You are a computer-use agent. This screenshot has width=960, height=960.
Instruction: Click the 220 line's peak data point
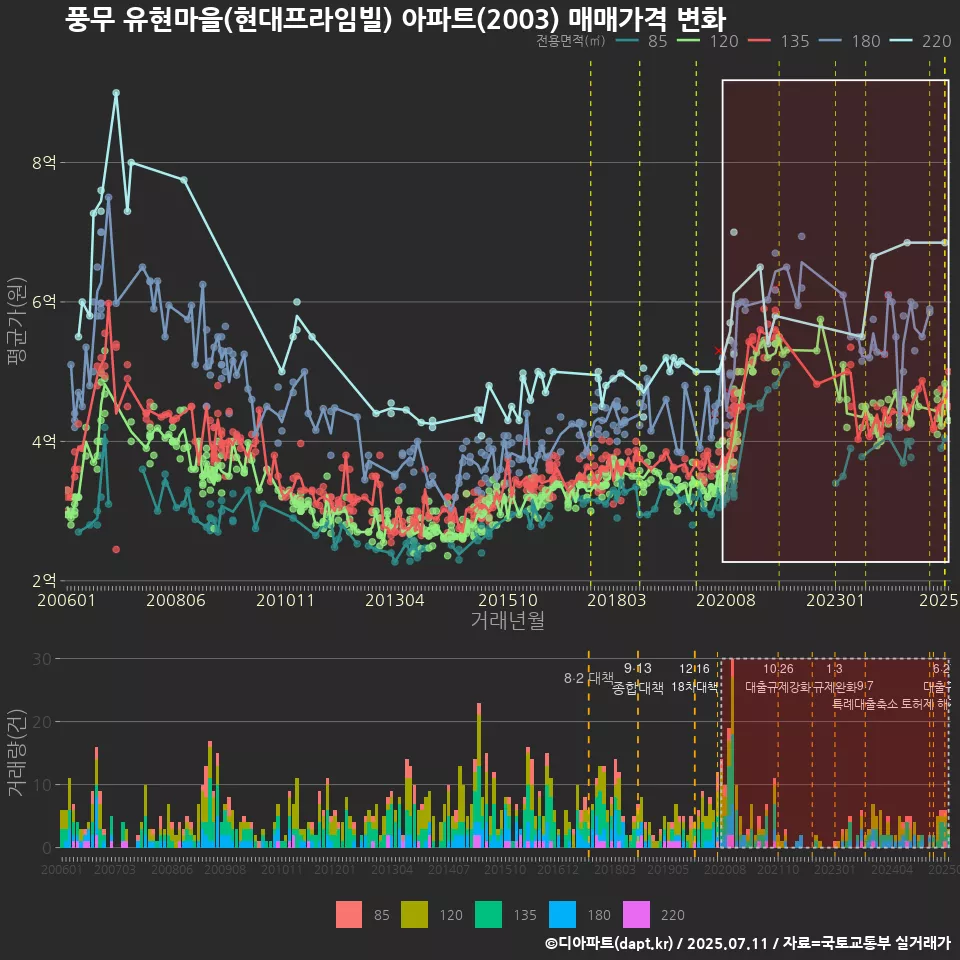pyautogui.click(x=116, y=93)
